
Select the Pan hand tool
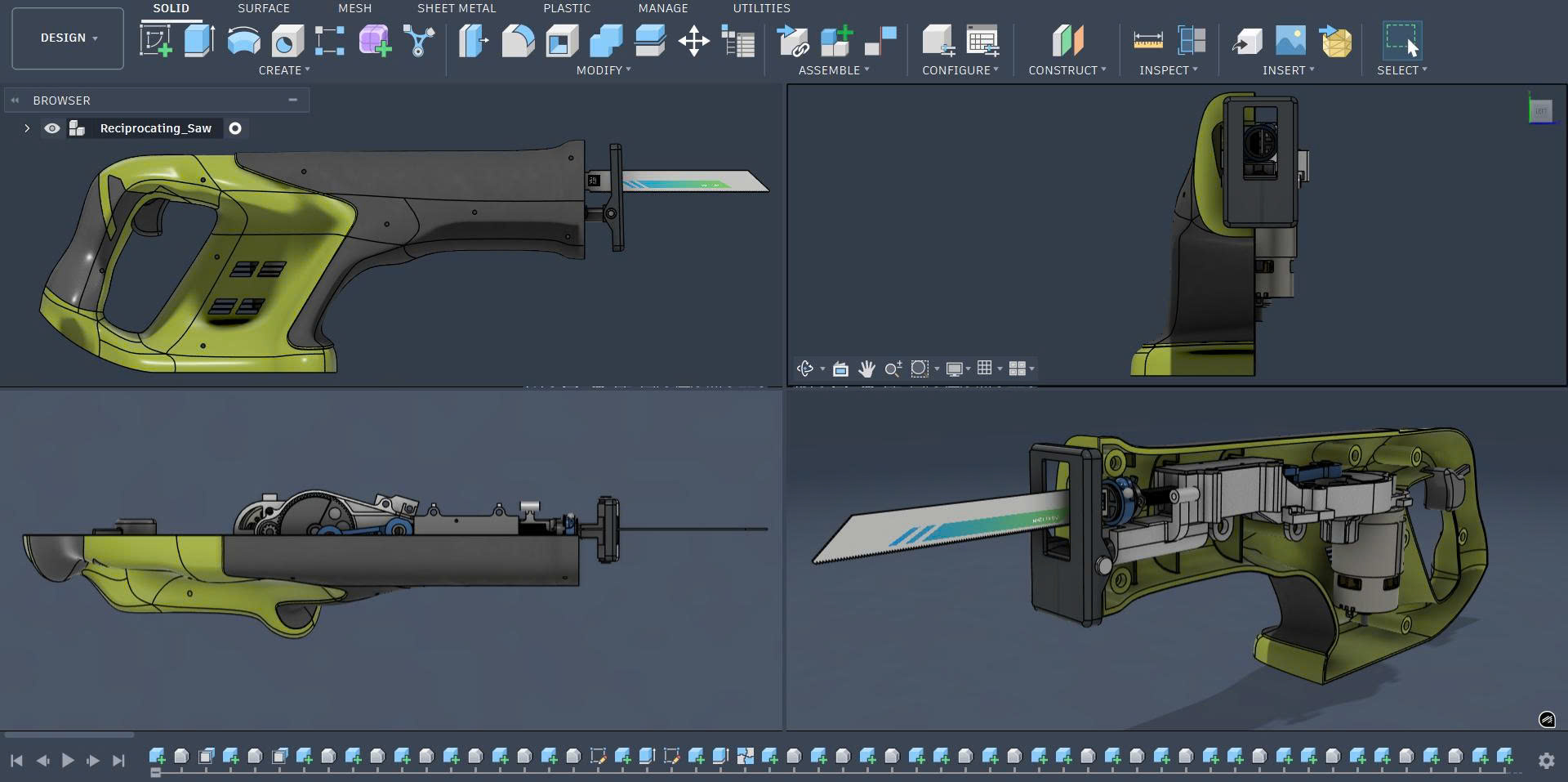[x=866, y=369]
